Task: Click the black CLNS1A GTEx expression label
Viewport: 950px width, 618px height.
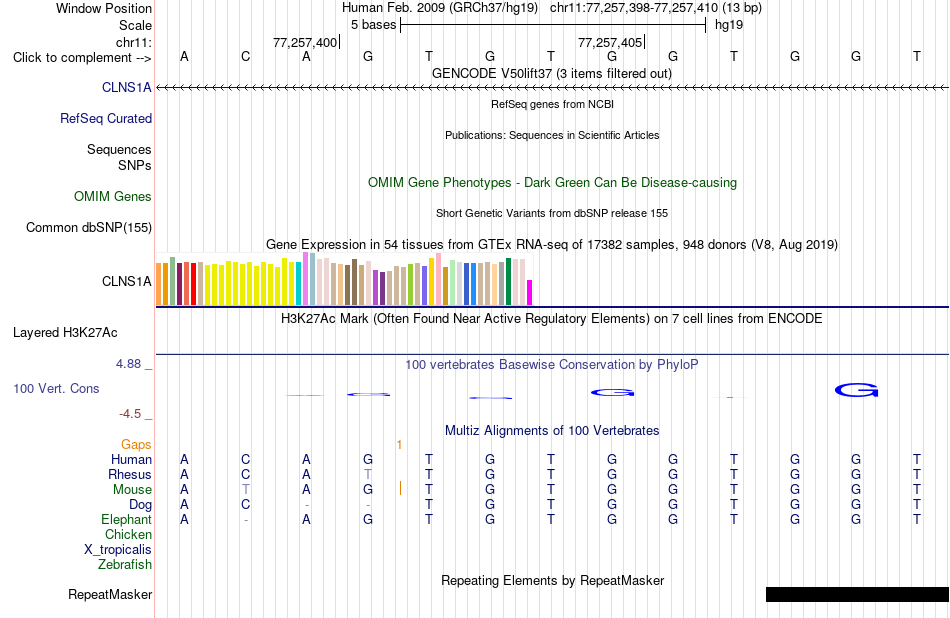Action: pyautogui.click(x=127, y=282)
